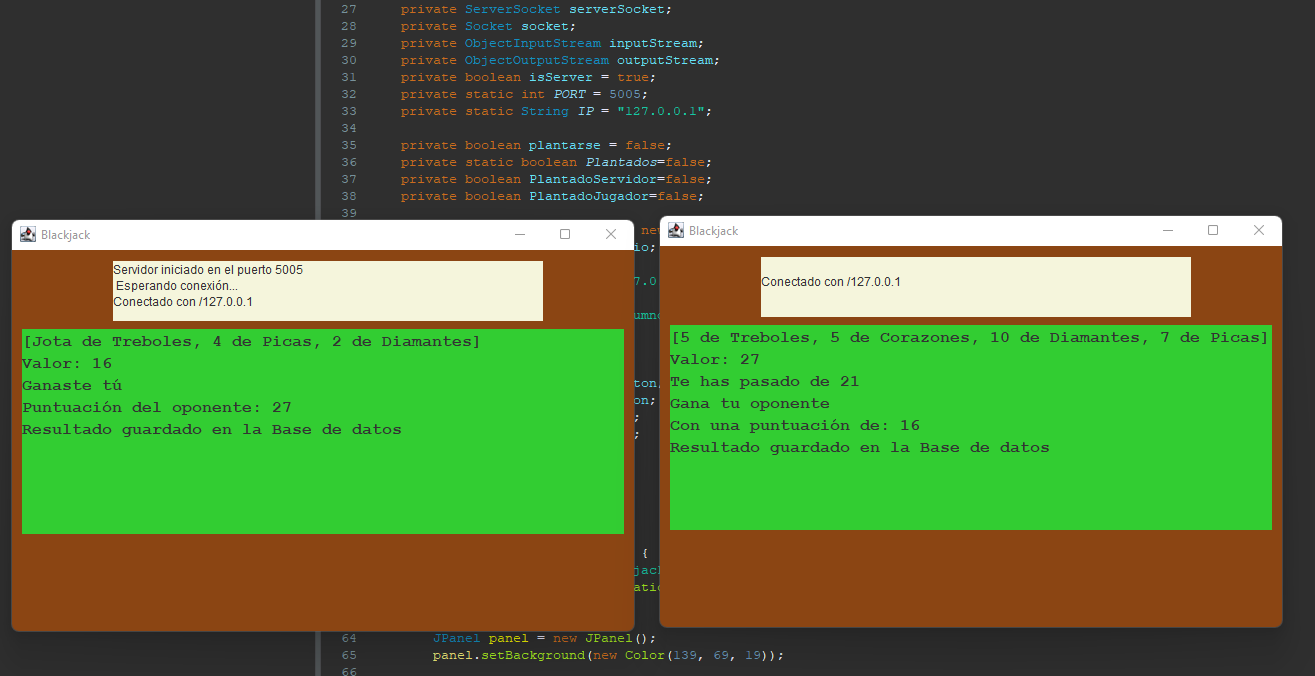Click the "127.0.0.1" string in the code
The width and height of the screenshot is (1315, 676).
point(667,111)
